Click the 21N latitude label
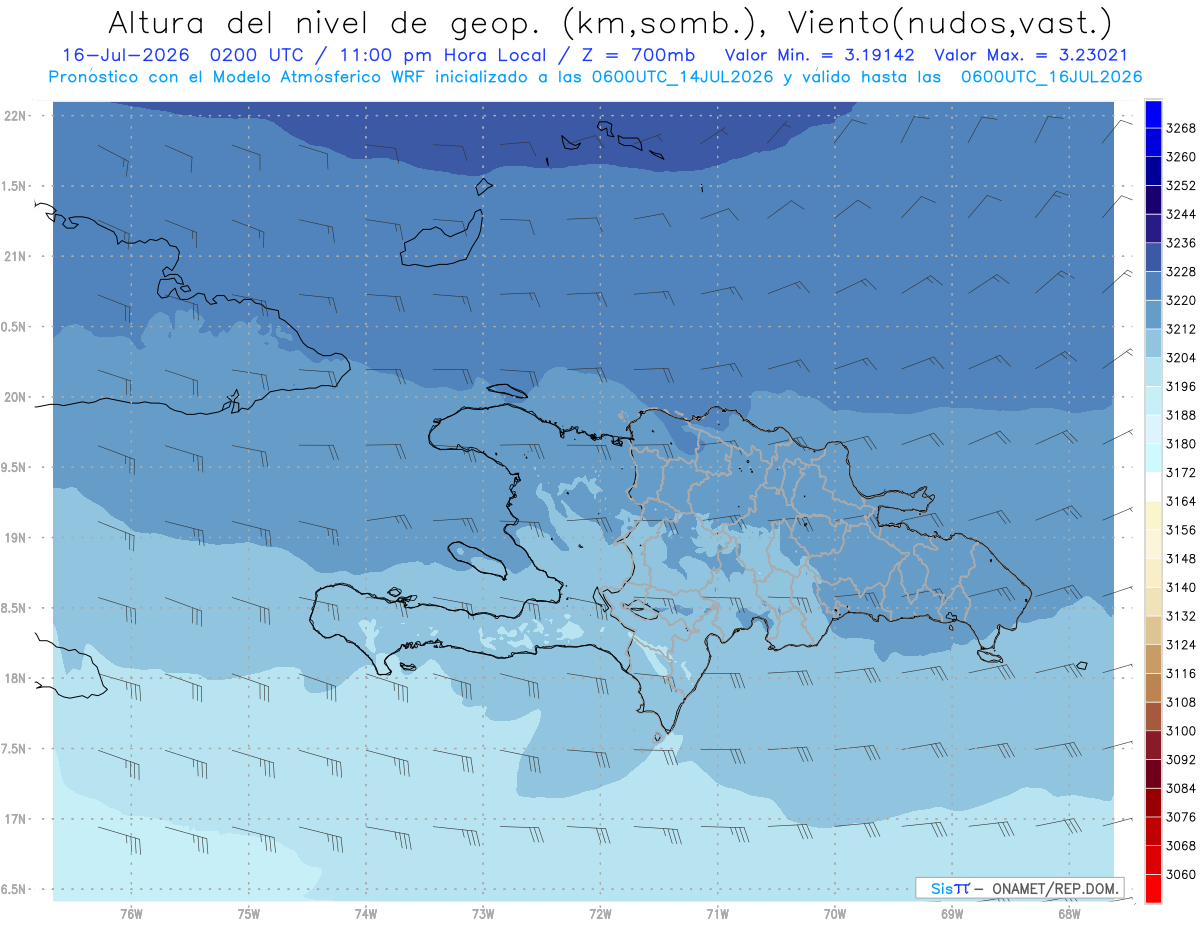The image size is (1200, 927). point(15,257)
